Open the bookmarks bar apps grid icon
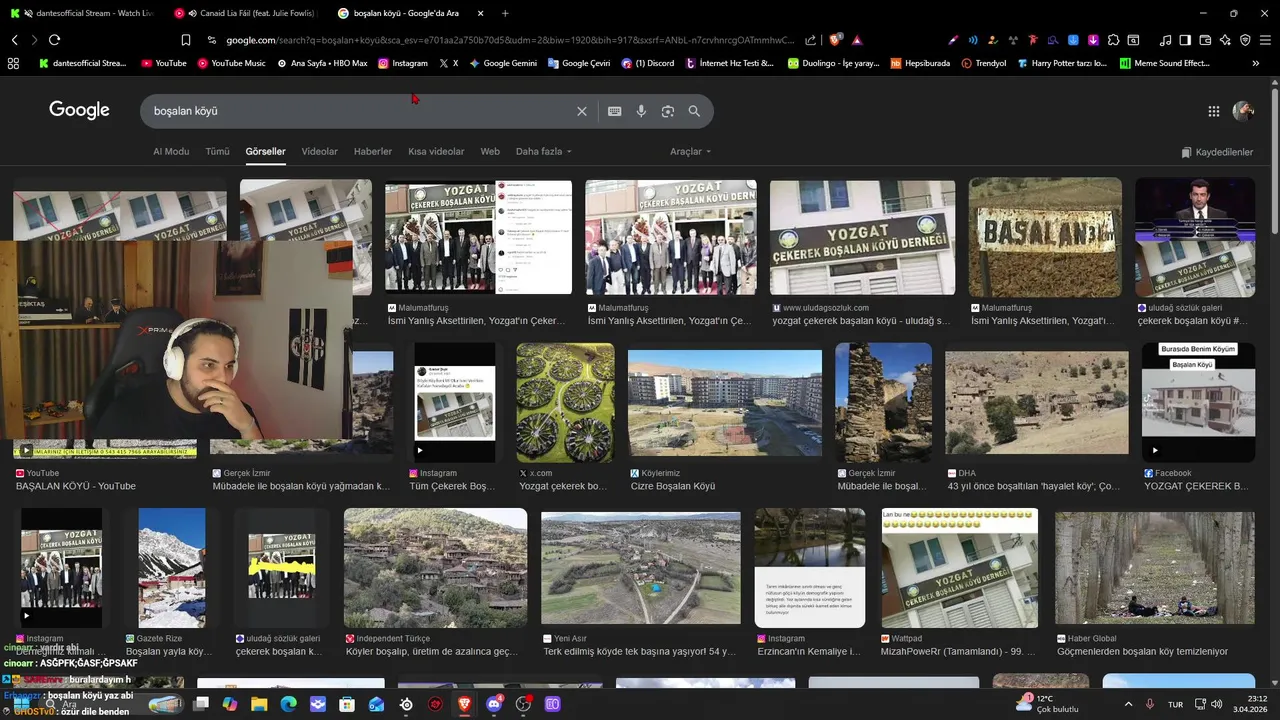The height and width of the screenshot is (720, 1280). click(x=13, y=63)
